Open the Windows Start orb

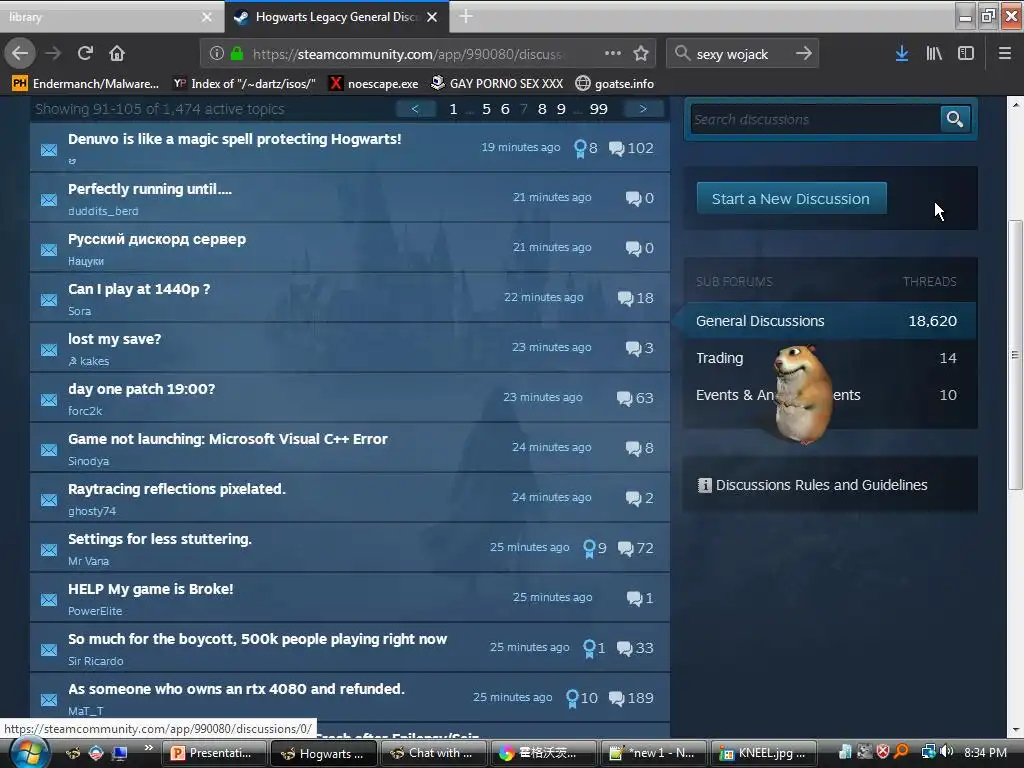pyautogui.click(x=29, y=752)
